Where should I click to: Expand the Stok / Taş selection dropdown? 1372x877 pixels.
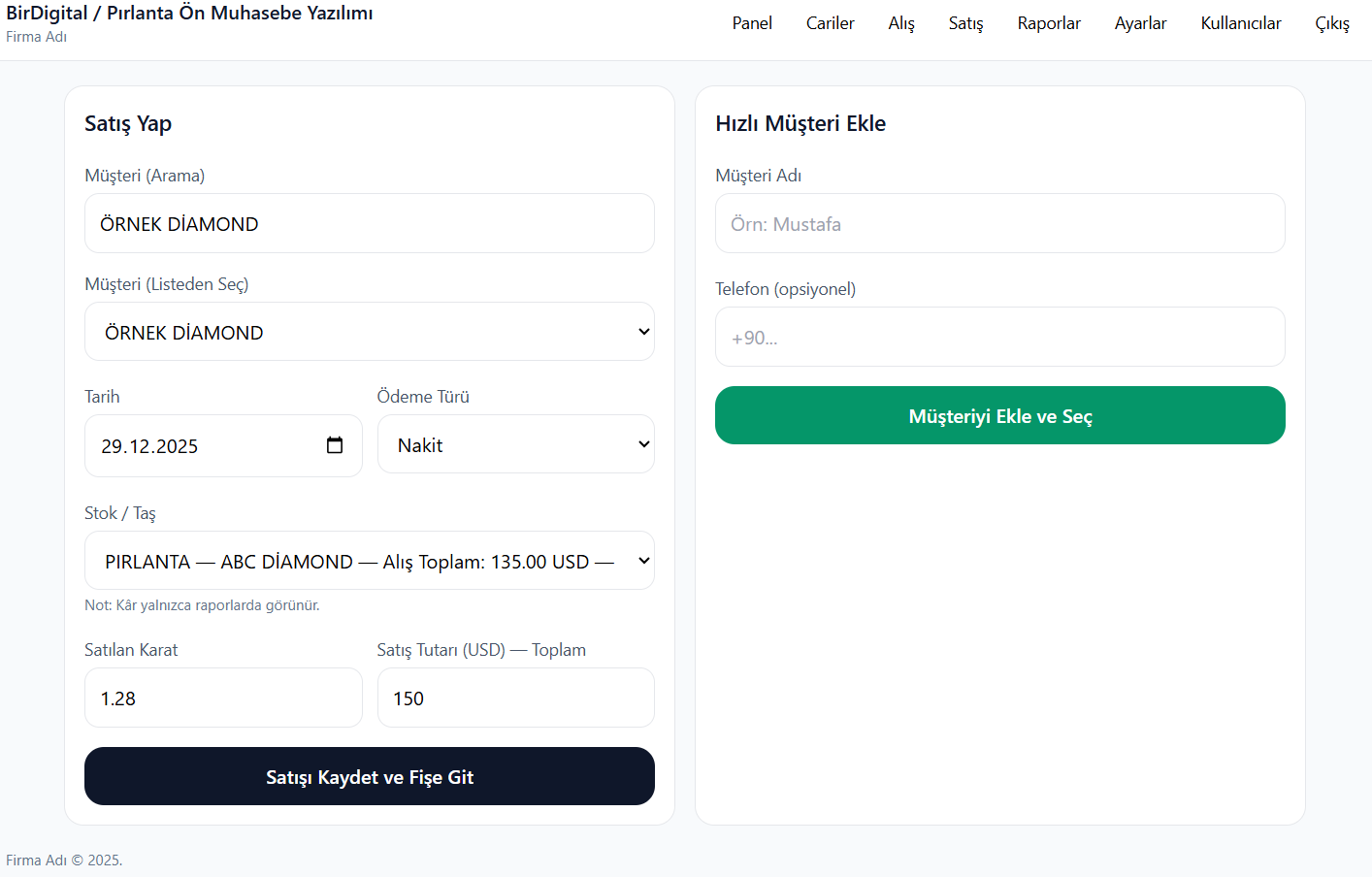pyautogui.click(x=369, y=561)
